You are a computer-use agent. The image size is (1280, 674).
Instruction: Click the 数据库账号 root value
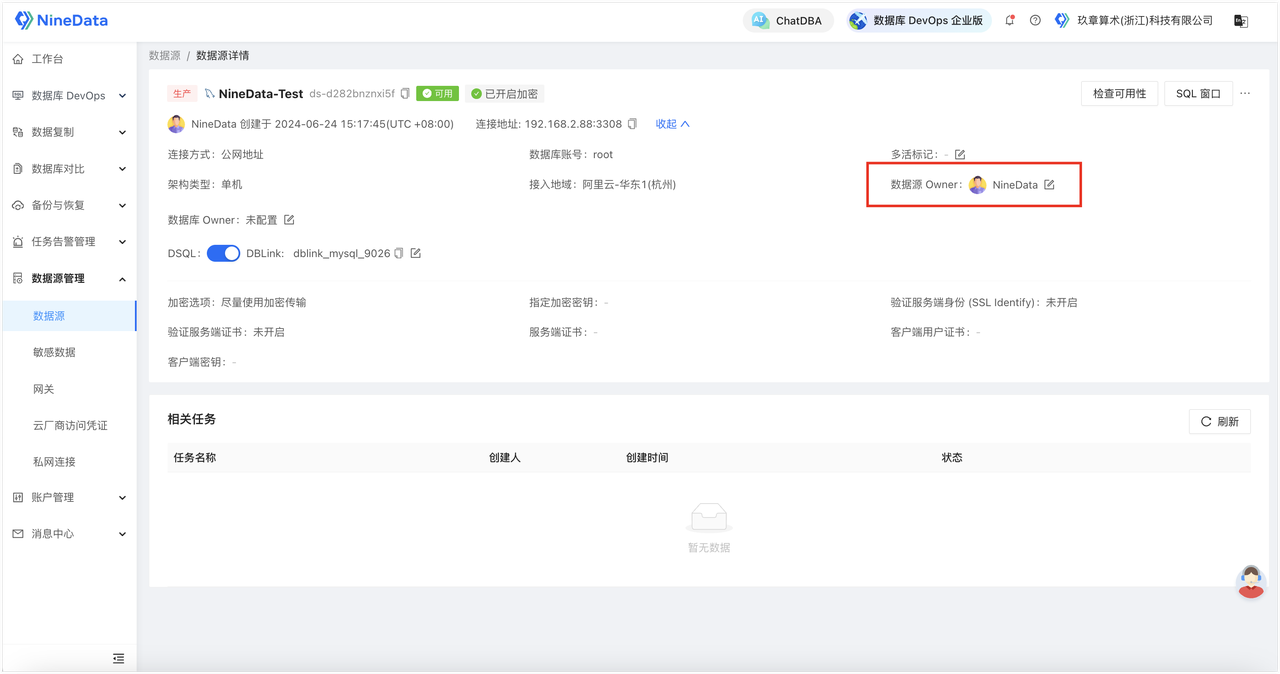[x=602, y=154]
